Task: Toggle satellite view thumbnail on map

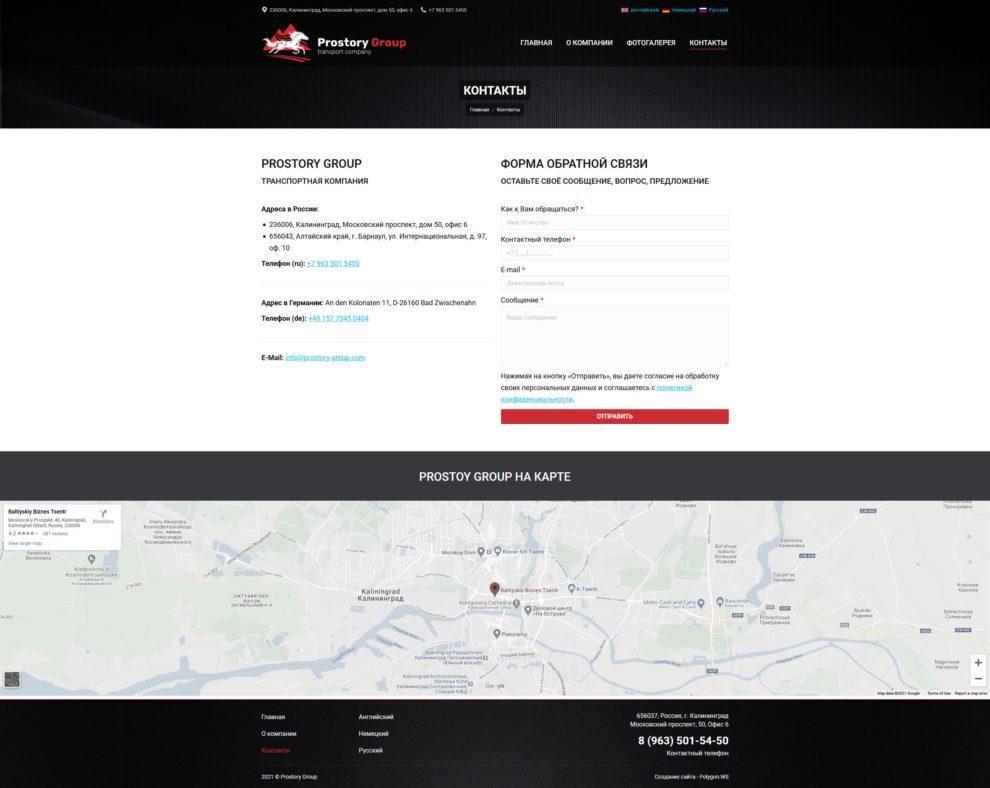Action: pos(12,679)
